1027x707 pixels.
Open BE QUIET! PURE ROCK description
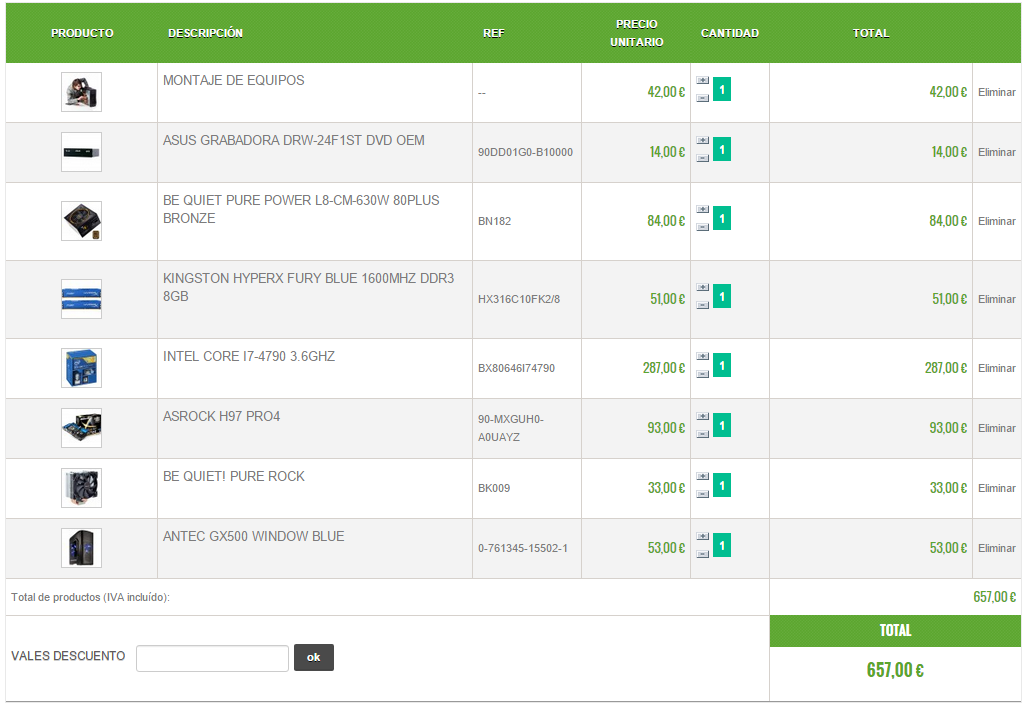[234, 476]
